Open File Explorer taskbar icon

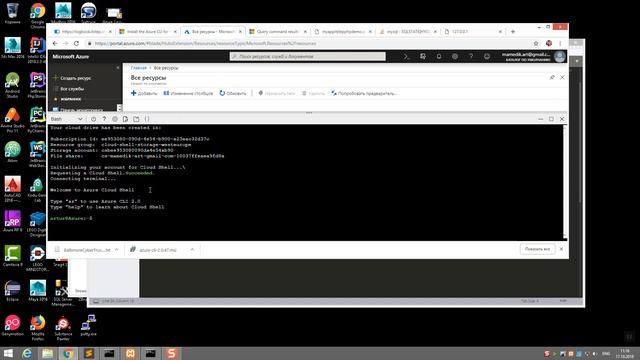point(48,353)
